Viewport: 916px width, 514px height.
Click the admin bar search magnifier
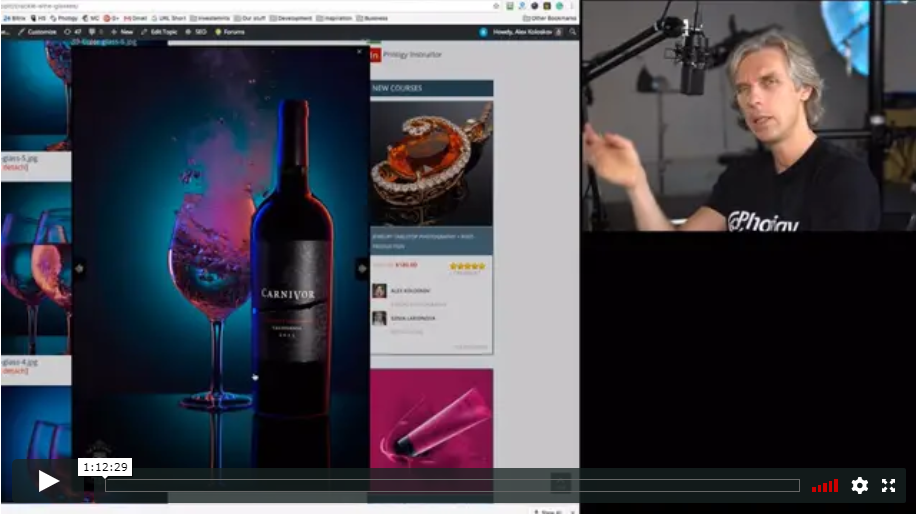pos(572,32)
